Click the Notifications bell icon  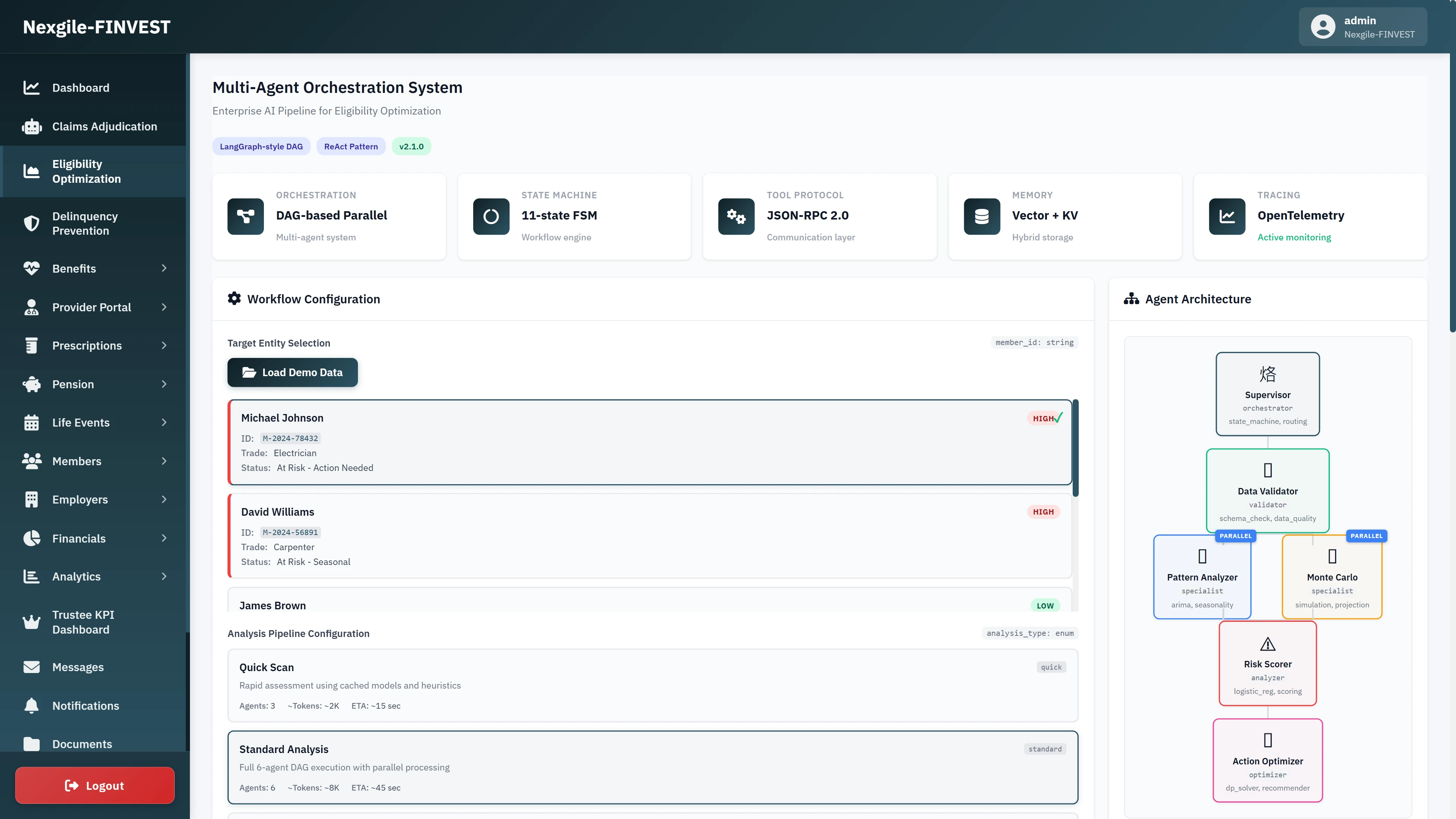pos(31,705)
